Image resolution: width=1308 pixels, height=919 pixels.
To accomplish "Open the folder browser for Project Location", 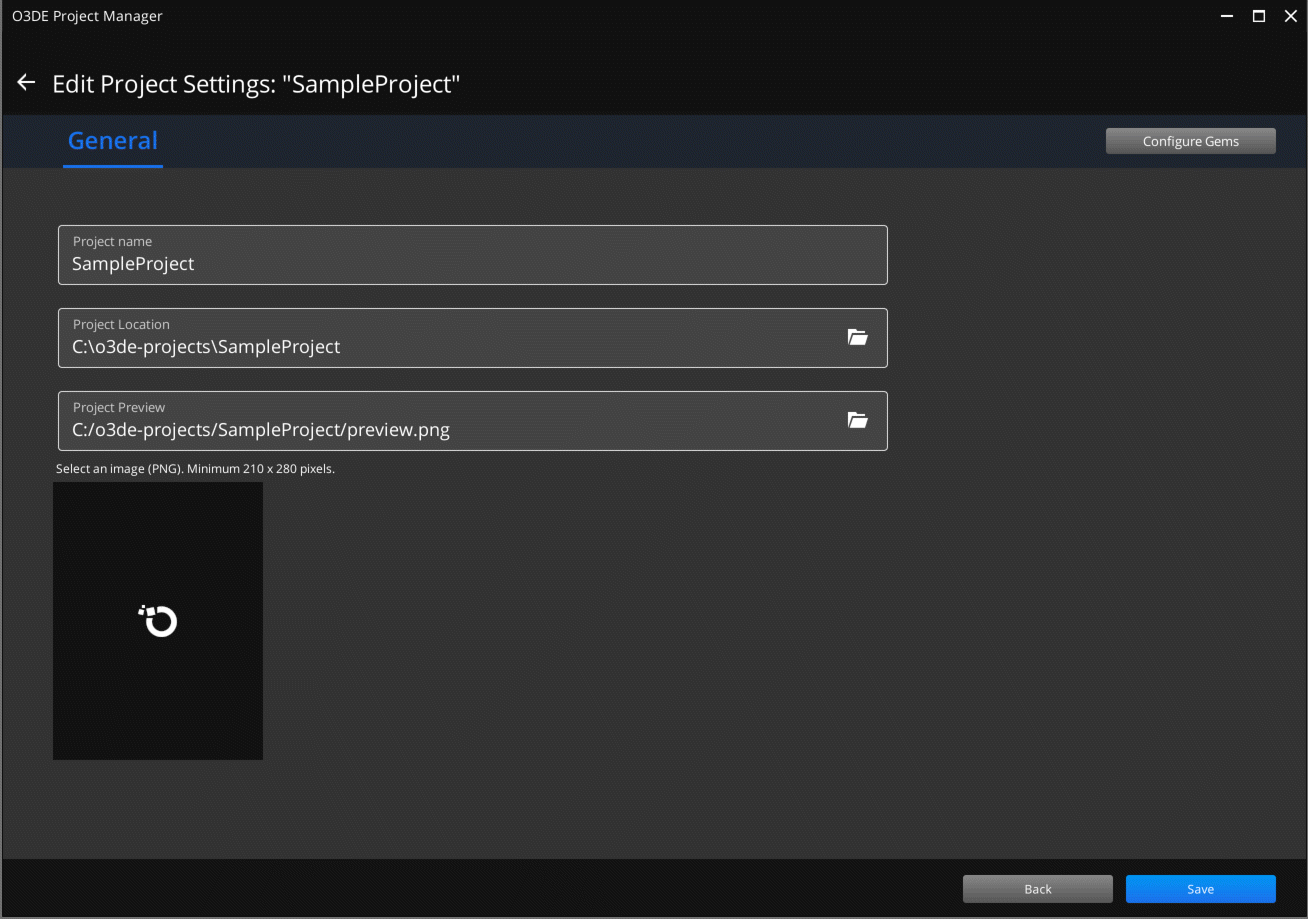I will pos(858,337).
